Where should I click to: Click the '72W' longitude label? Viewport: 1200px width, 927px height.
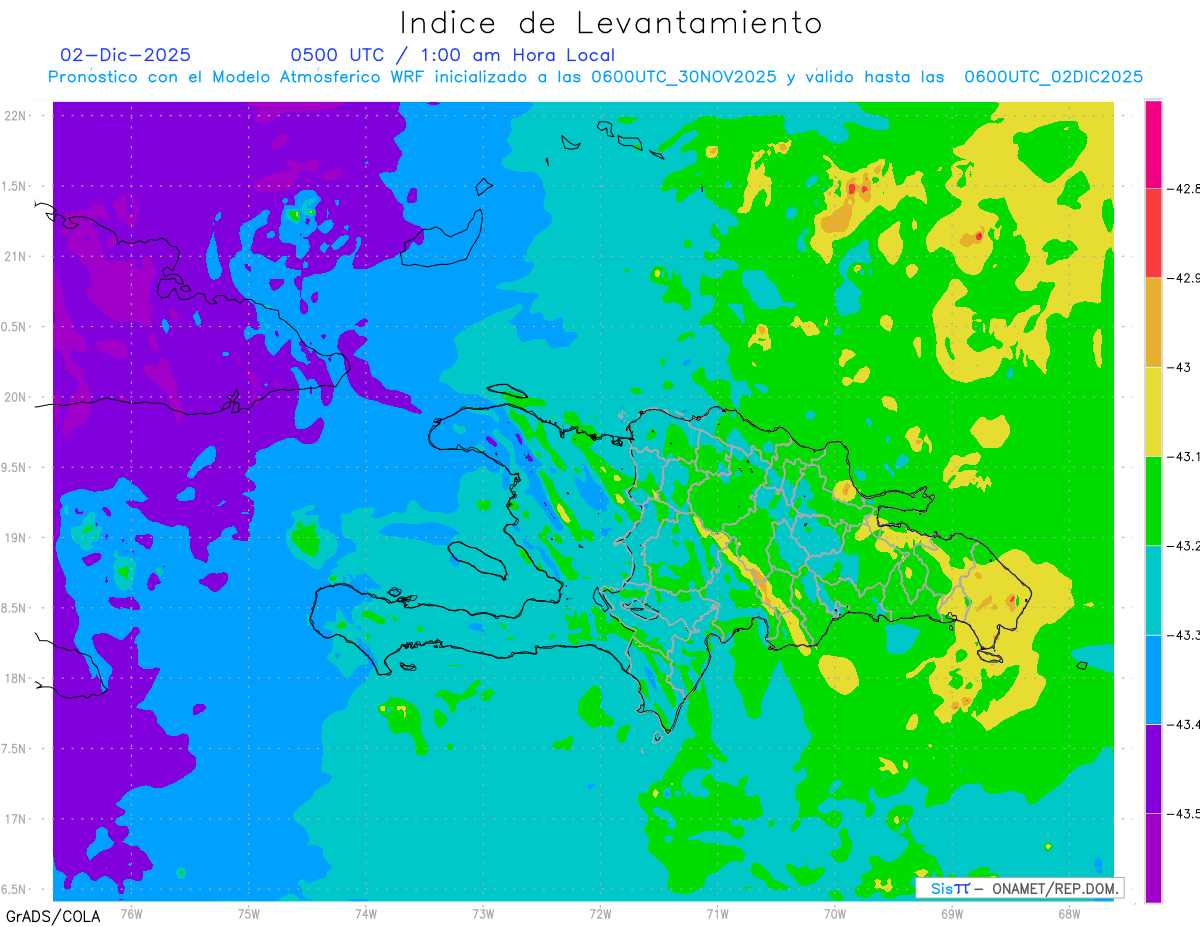(x=600, y=914)
